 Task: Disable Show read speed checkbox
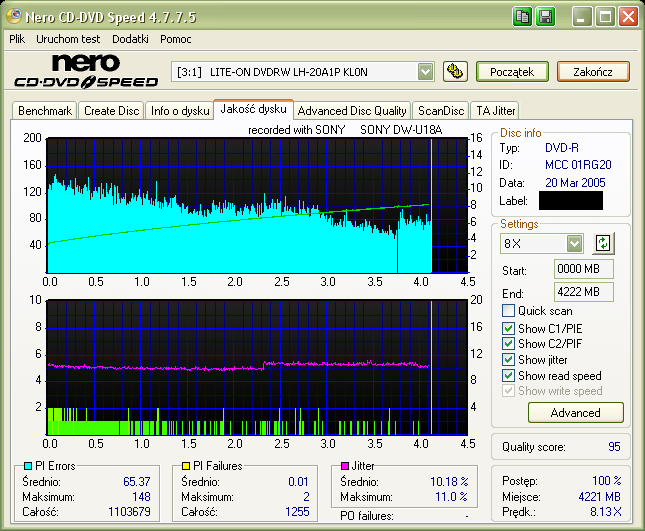coord(508,376)
